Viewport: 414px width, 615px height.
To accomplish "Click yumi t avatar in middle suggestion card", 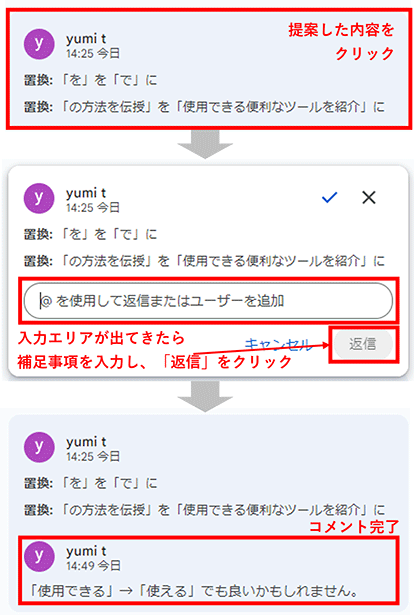I will pos(39,198).
